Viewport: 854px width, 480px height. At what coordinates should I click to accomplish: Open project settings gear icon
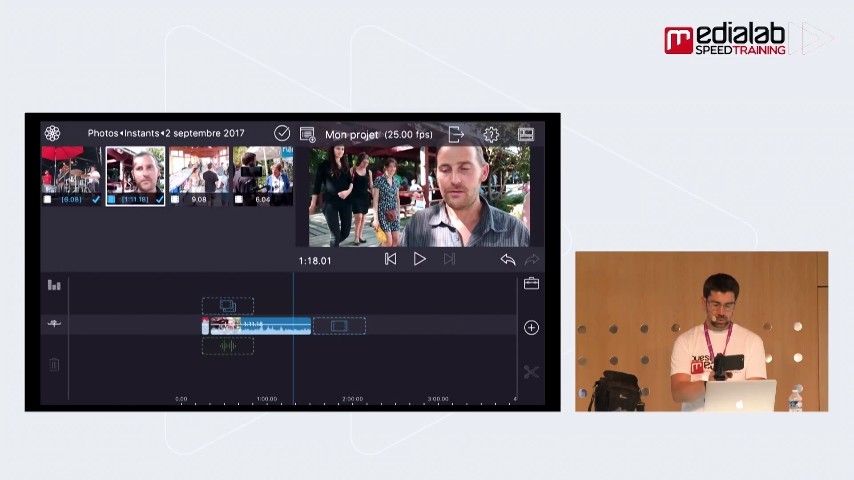click(x=491, y=134)
